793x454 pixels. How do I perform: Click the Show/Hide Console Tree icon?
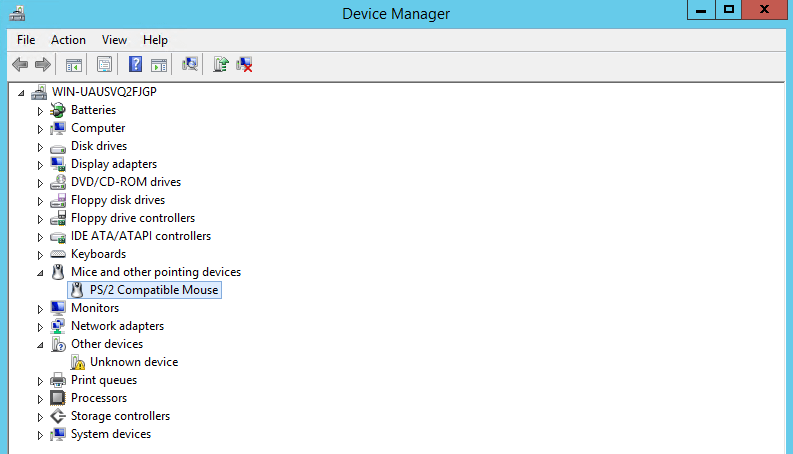pyautogui.click(x=73, y=65)
